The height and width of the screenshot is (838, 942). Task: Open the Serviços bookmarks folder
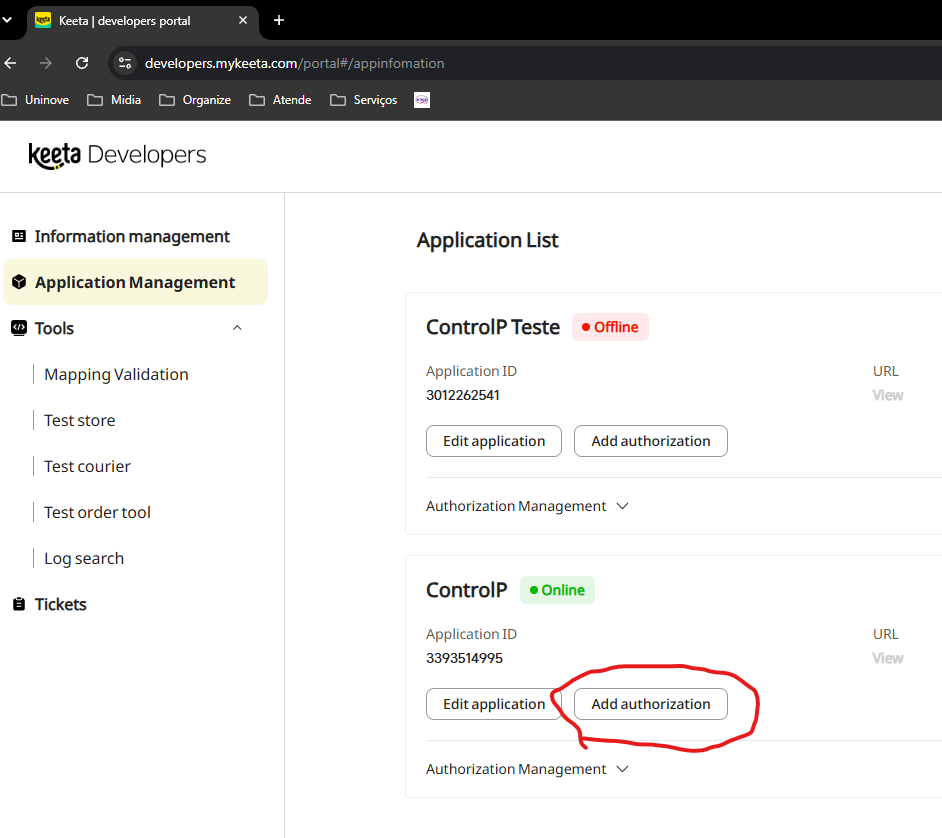[x=363, y=100]
